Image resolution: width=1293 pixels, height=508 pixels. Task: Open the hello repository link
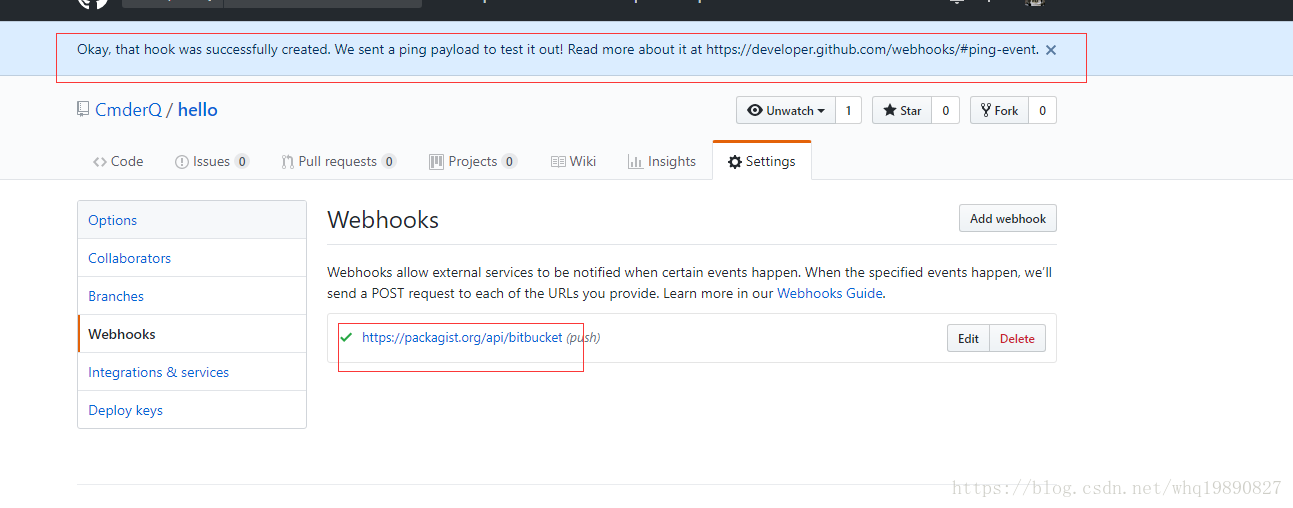(x=198, y=110)
